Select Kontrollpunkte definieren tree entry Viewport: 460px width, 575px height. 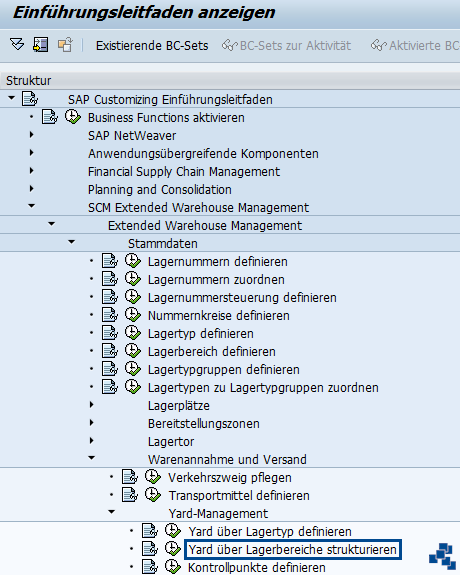point(257,567)
